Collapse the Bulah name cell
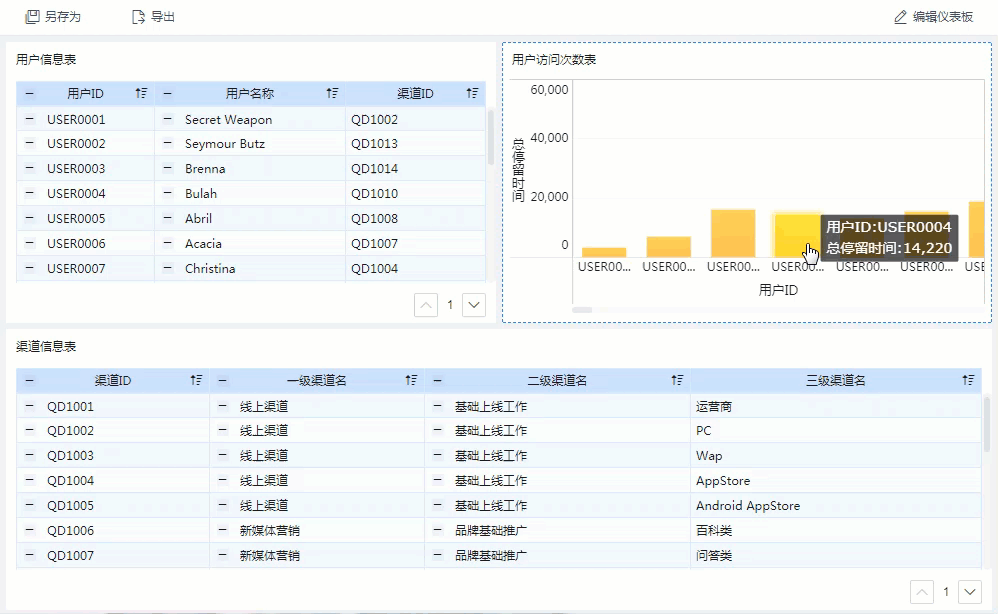Viewport: 998px width, 614px height. click(x=167, y=193)
